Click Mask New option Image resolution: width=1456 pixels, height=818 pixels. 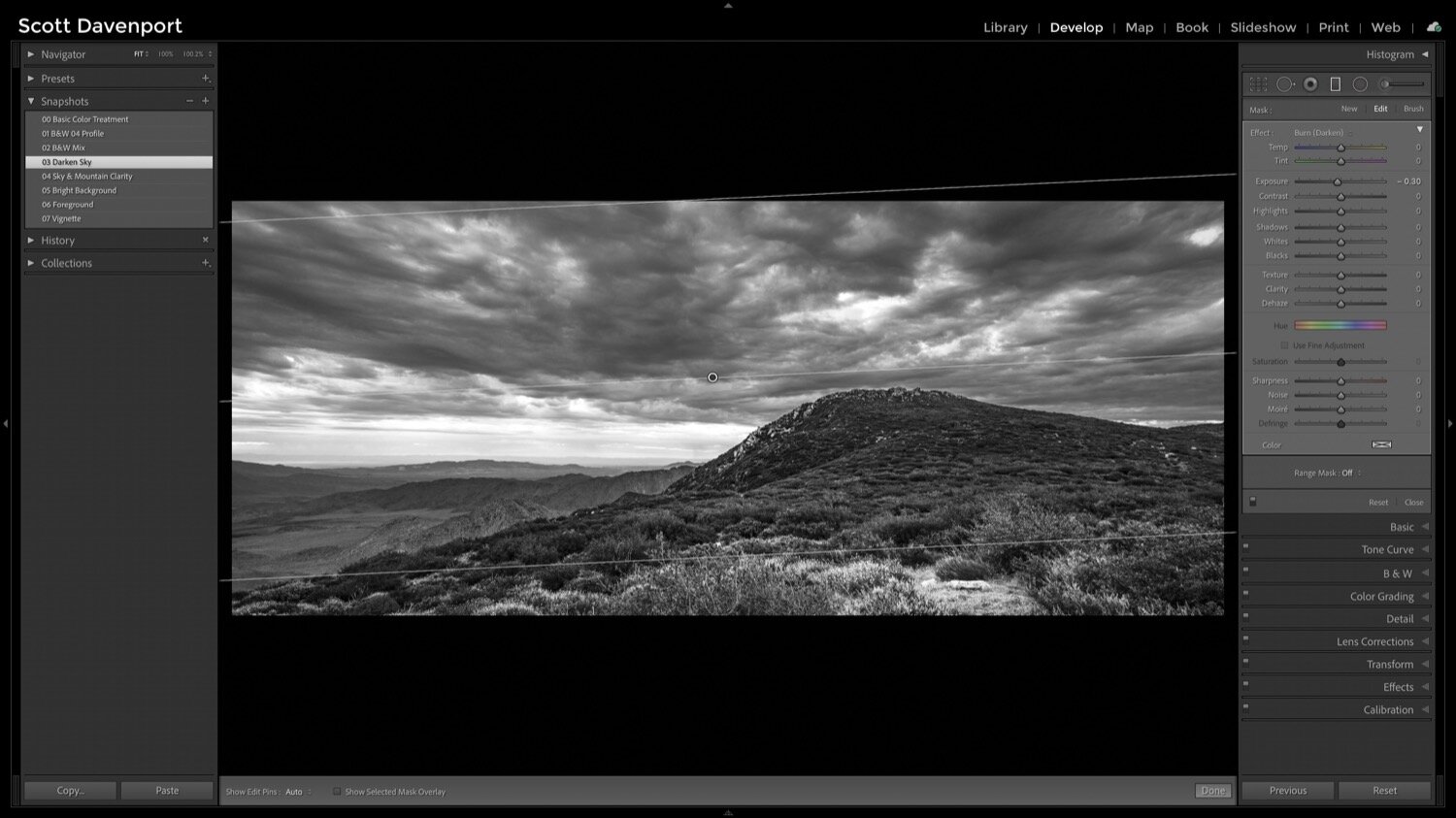[x=1349, y=109]
